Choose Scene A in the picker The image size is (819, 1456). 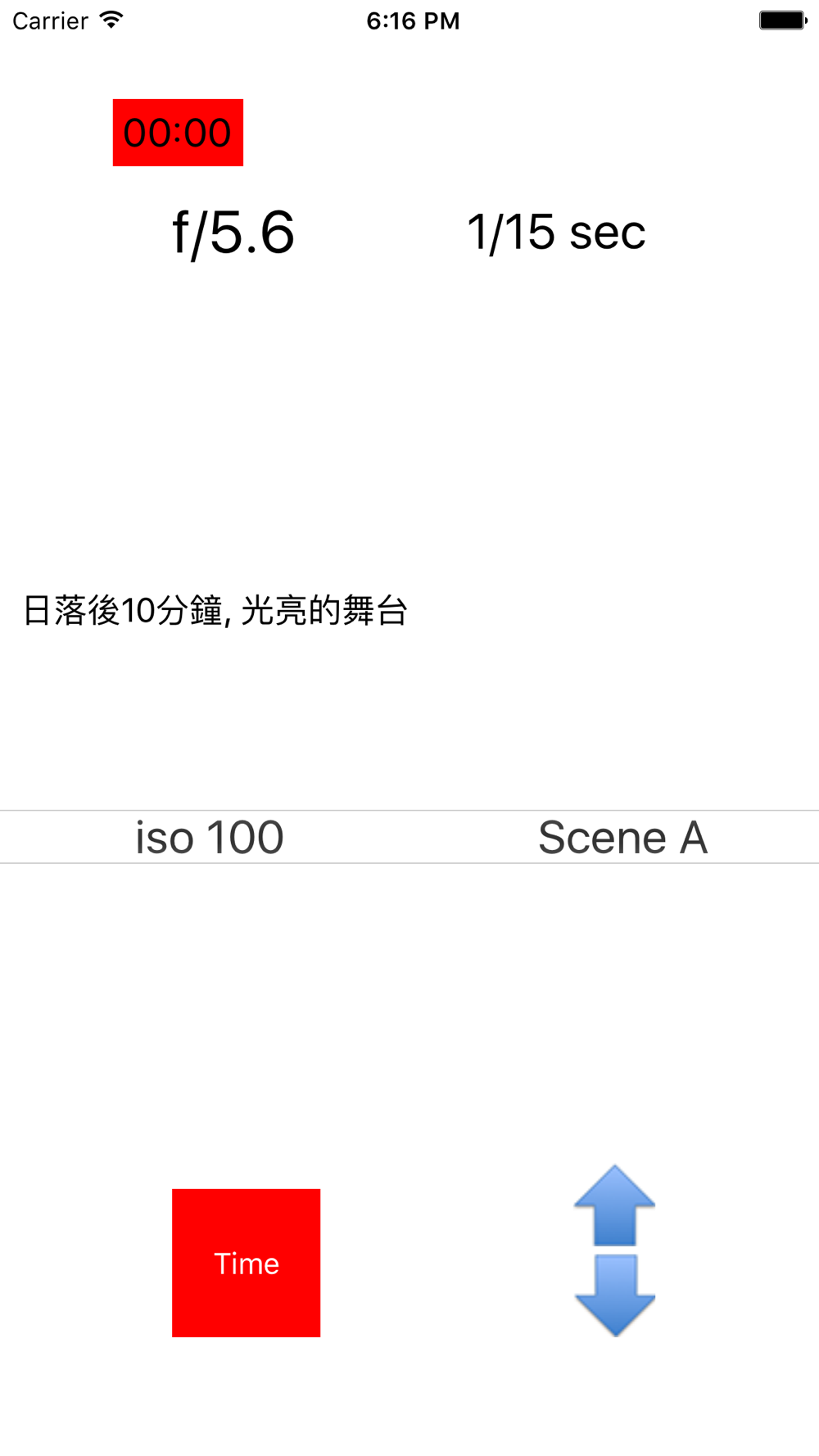pos(622,837)
